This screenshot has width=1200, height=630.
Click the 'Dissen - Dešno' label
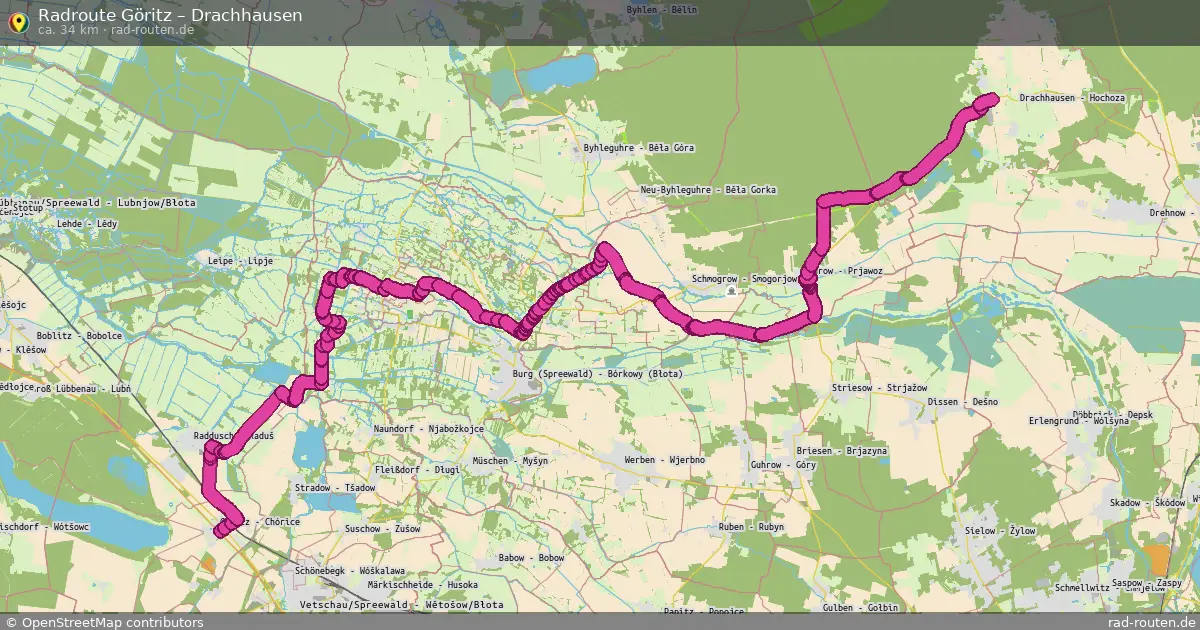click(x=964, y=401)
